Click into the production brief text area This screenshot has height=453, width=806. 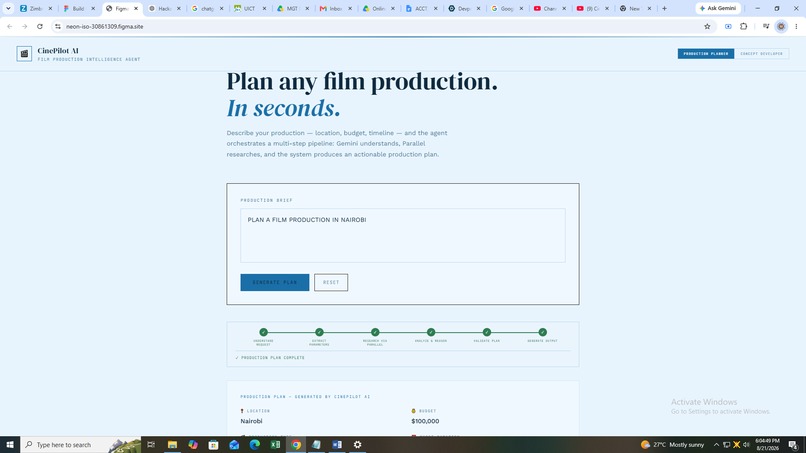tap(402, 235)
